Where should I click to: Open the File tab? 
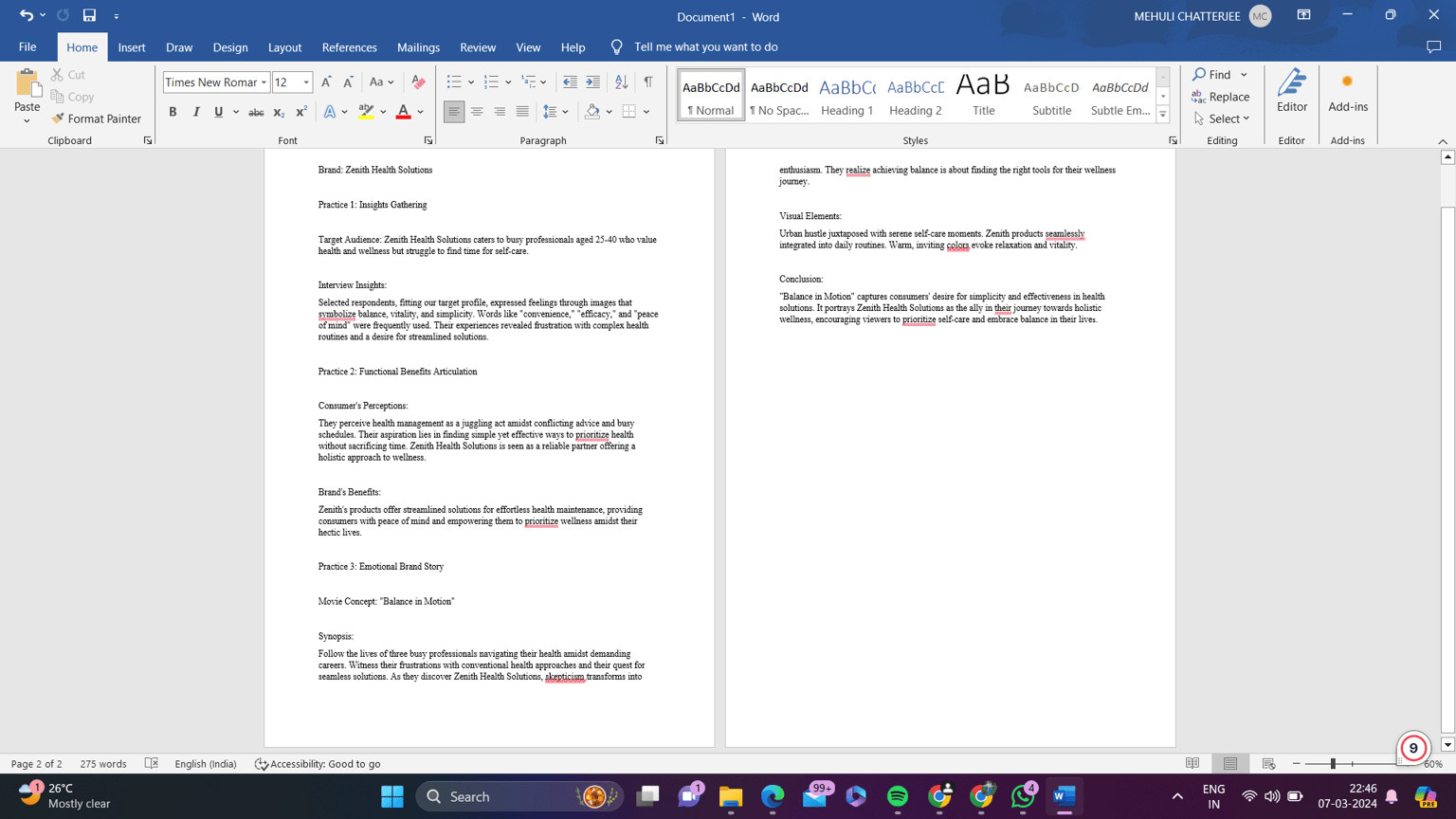pos(27,46)
